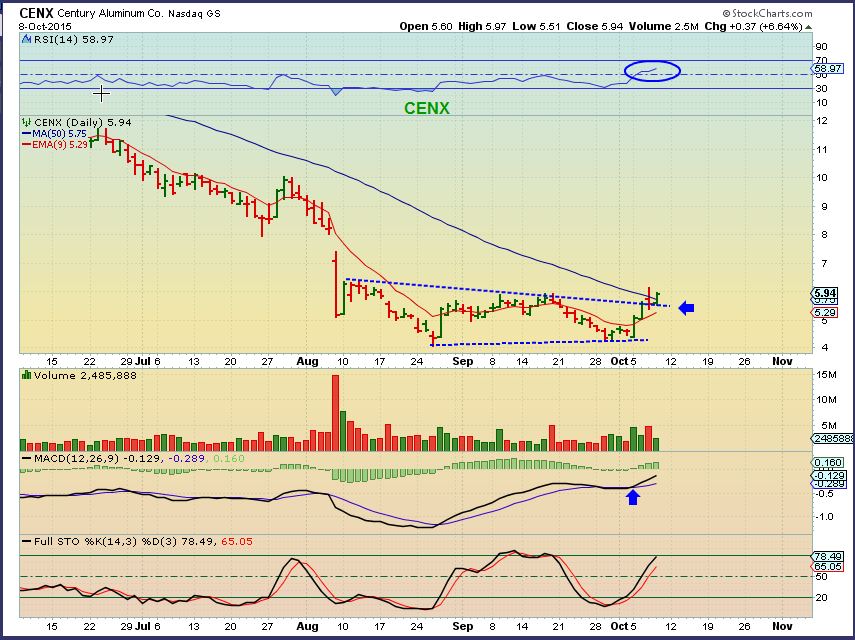The image size is (855, 640).
Task: Click the MACD(12,26,9) panel label
Action: (76, 458)
